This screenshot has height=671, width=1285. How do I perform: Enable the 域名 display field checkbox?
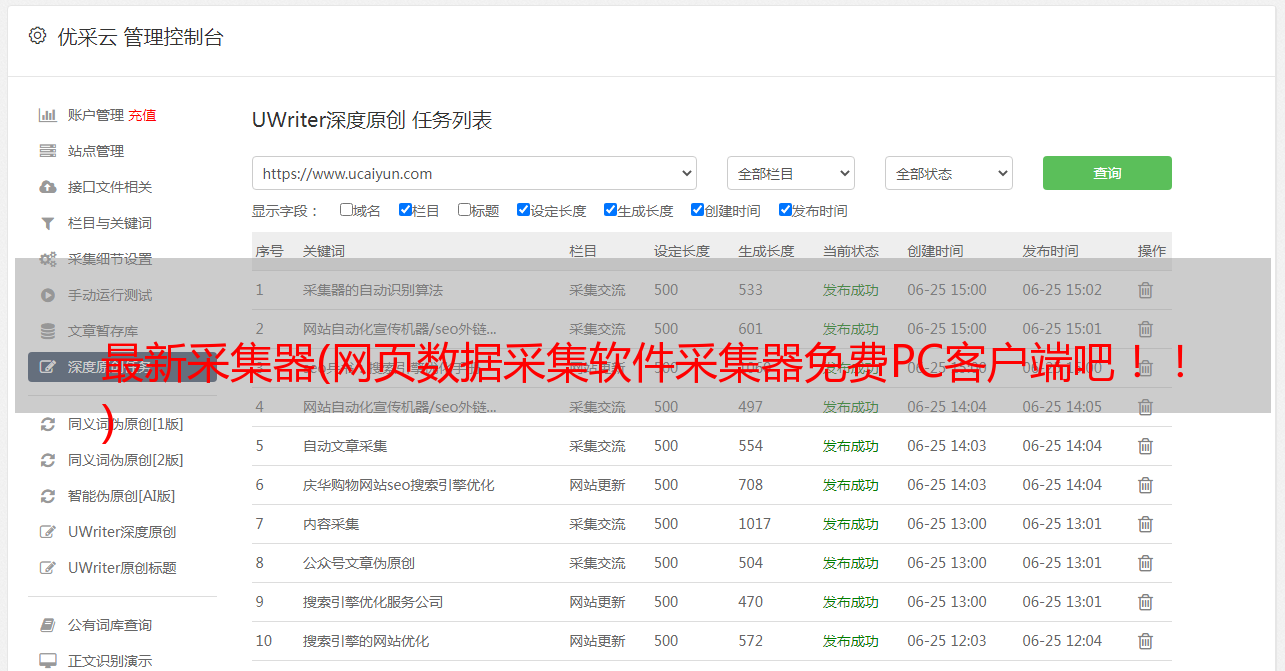tap(346, 210)
